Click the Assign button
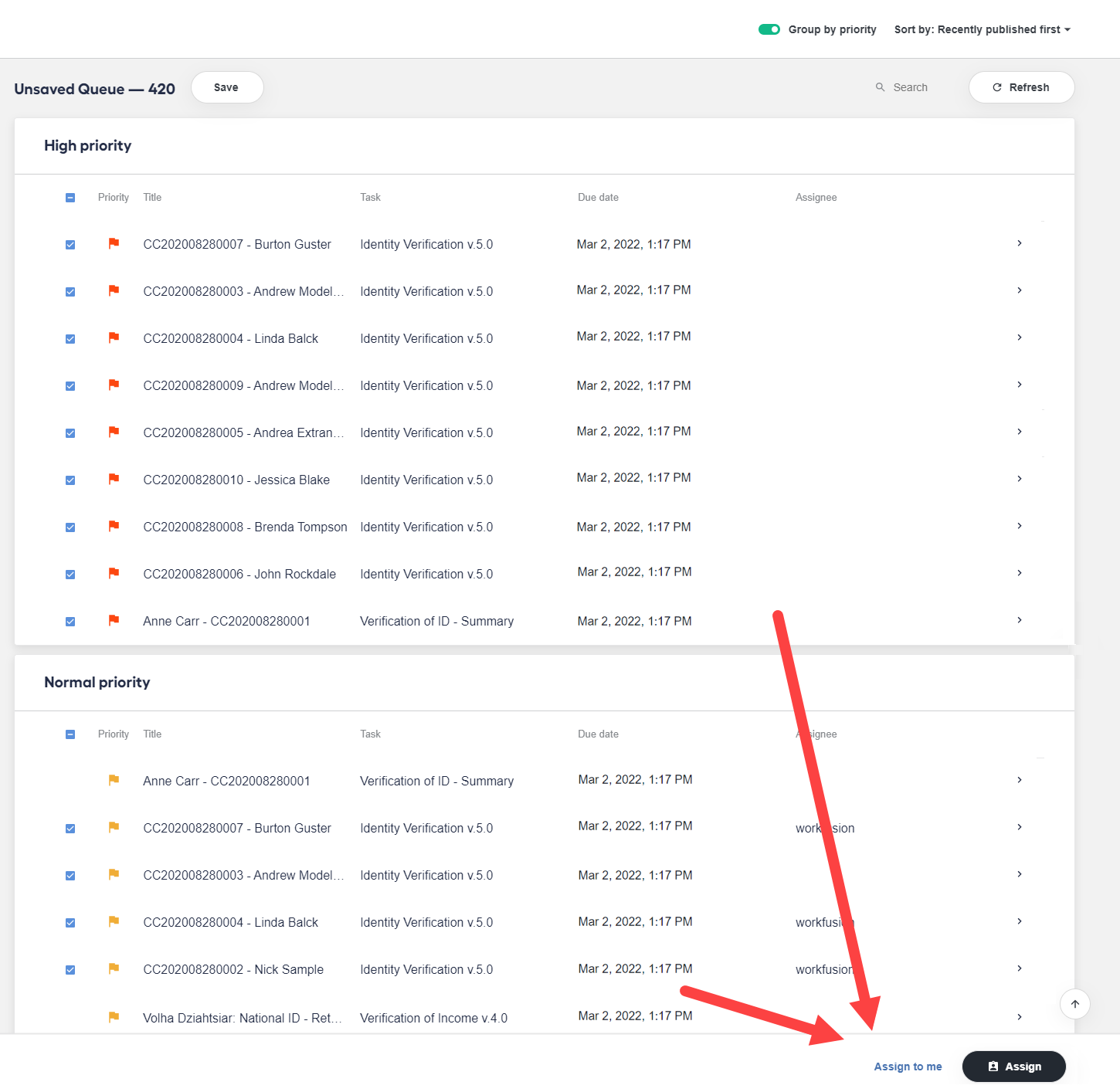The image size is (1120, 1092). [x=1014, y=1067]
